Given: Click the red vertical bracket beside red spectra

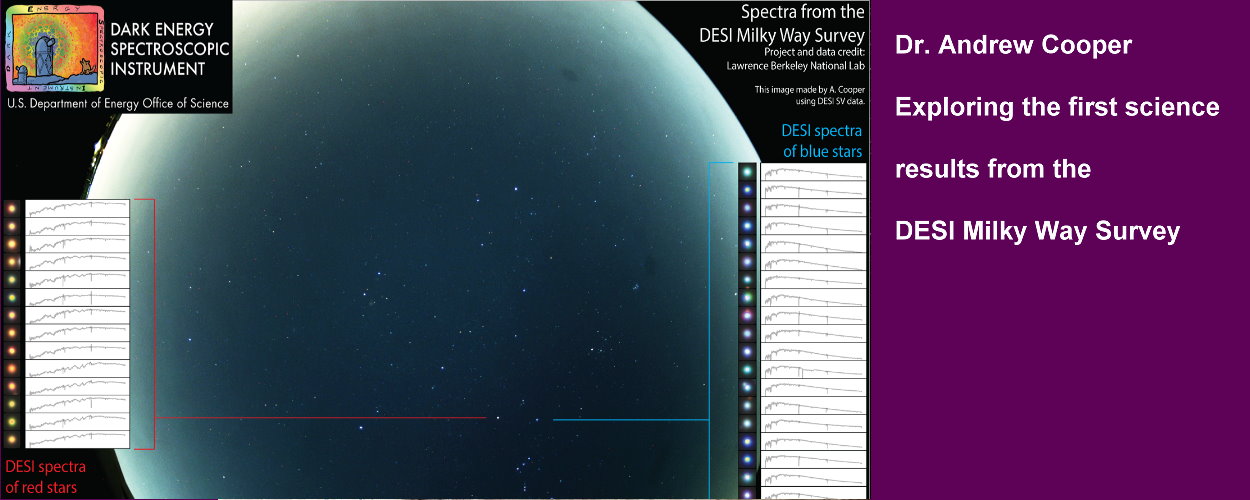Looking at the screenshot, I should [x=154, y=322].
